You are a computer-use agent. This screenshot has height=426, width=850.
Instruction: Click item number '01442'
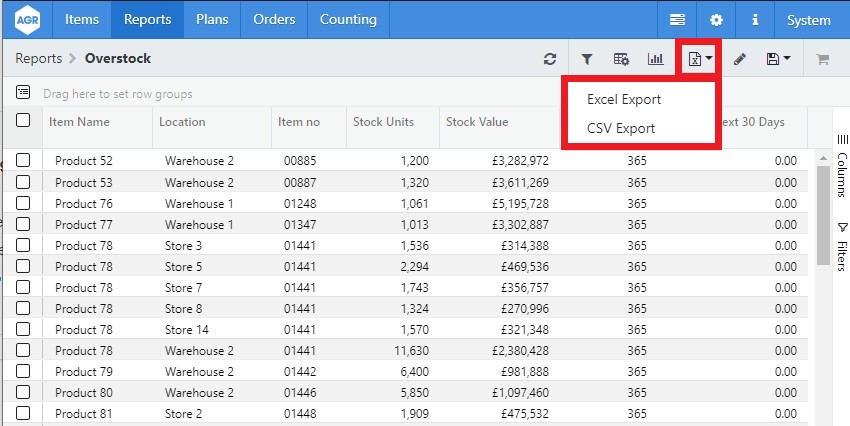pyautogui.click(x=300, y=372)
